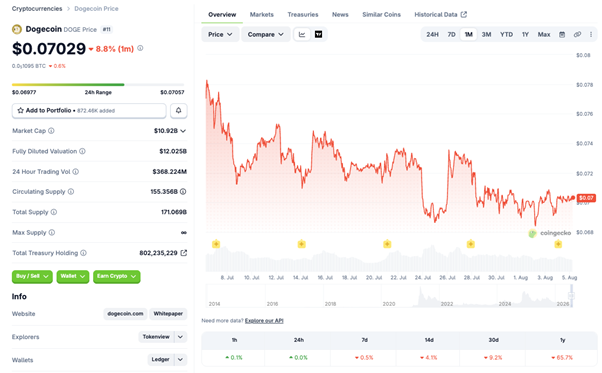Open the Explore our API link
This screenshot has height=373, width=602.
point(264,321)
